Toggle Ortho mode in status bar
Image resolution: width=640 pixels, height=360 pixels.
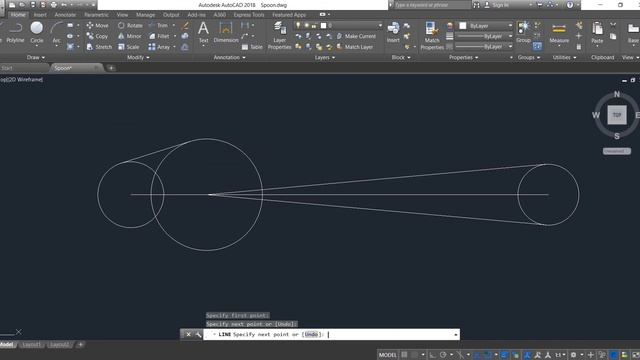[432, 355]
